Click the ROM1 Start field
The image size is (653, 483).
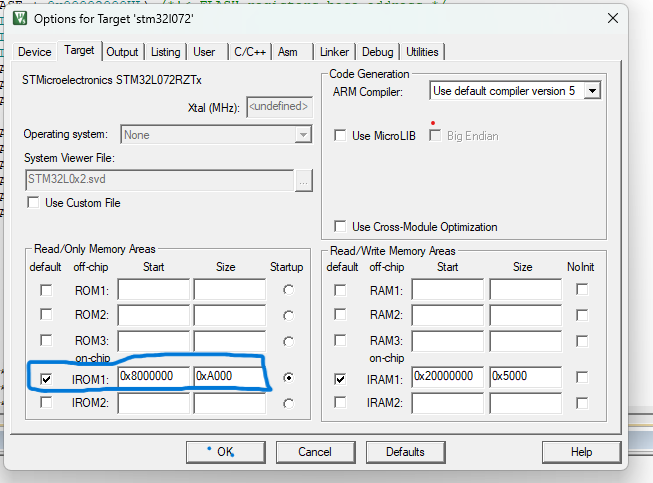(x=154, y=289)
